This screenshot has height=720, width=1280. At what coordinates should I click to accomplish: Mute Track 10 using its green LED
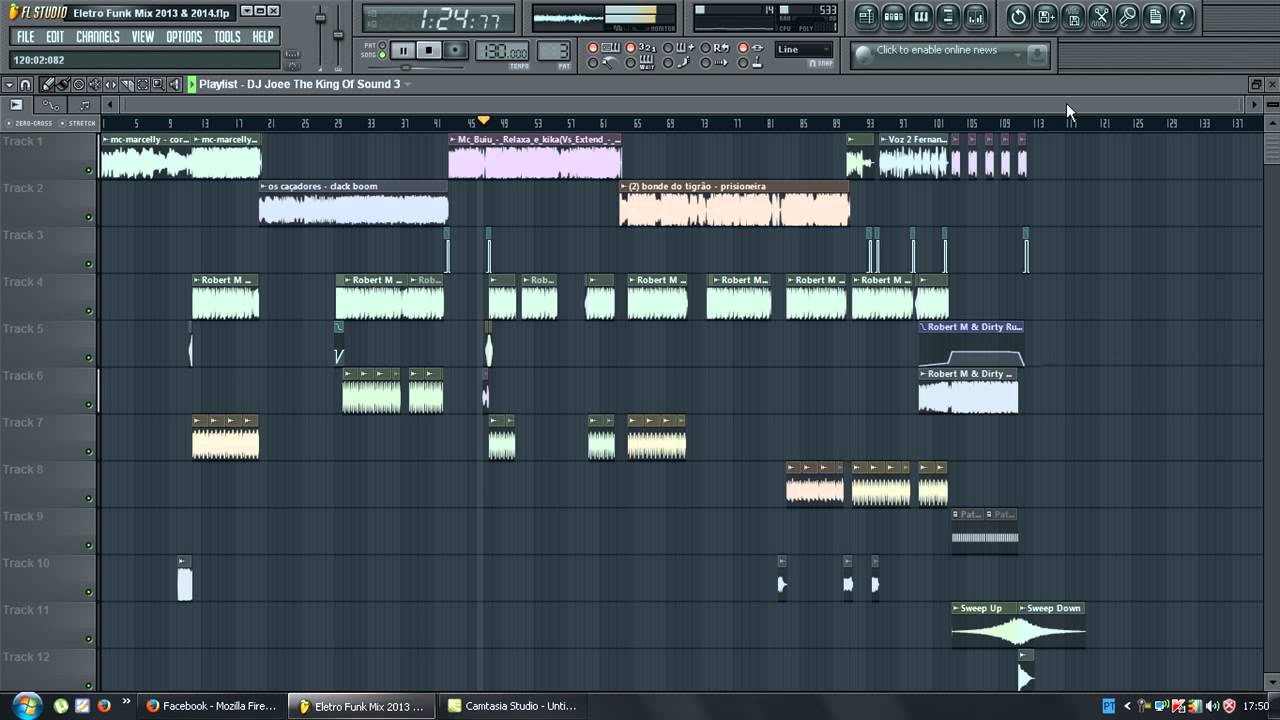(89, 592)
